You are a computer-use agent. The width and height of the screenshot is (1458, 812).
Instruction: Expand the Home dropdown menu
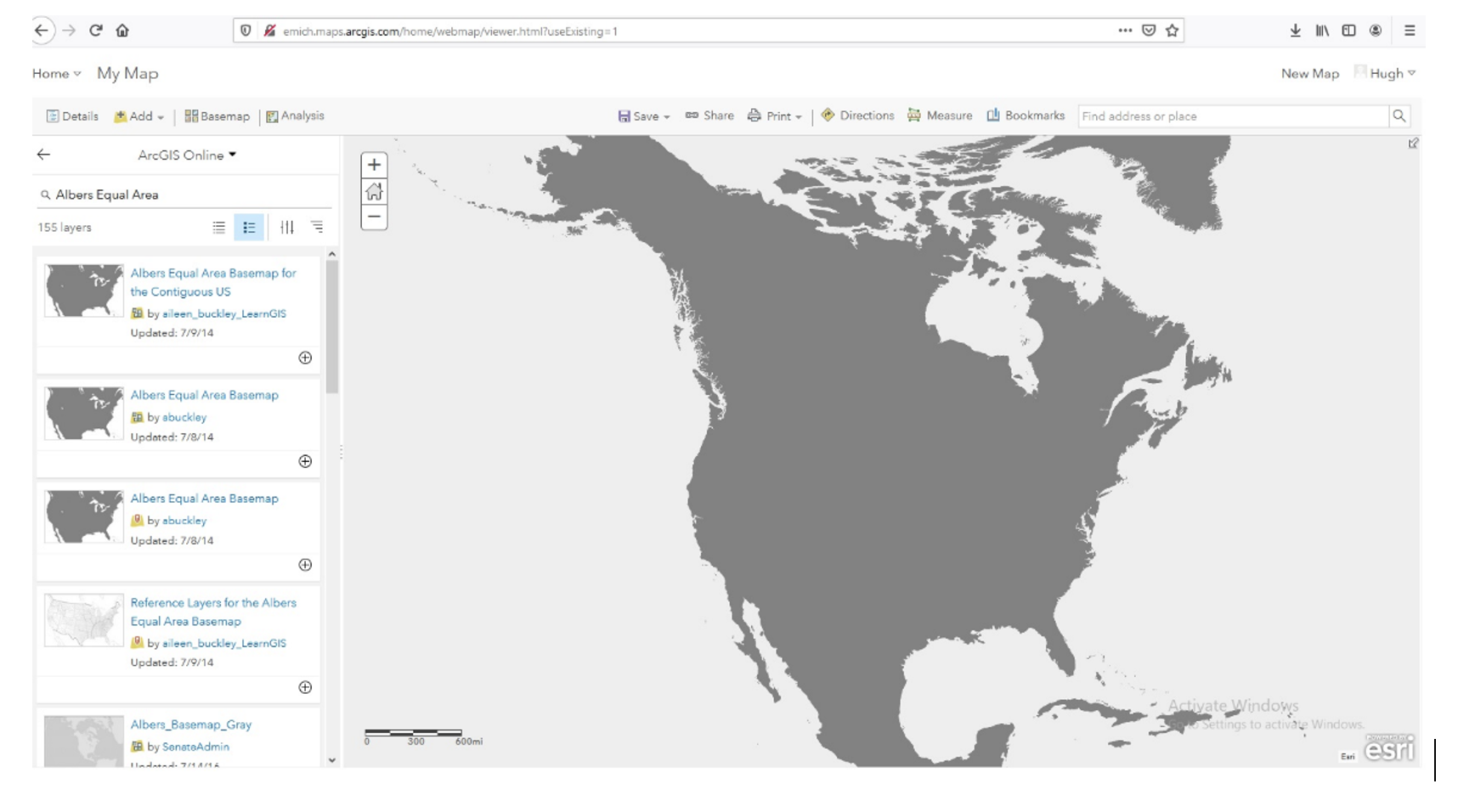click(57, 74)
